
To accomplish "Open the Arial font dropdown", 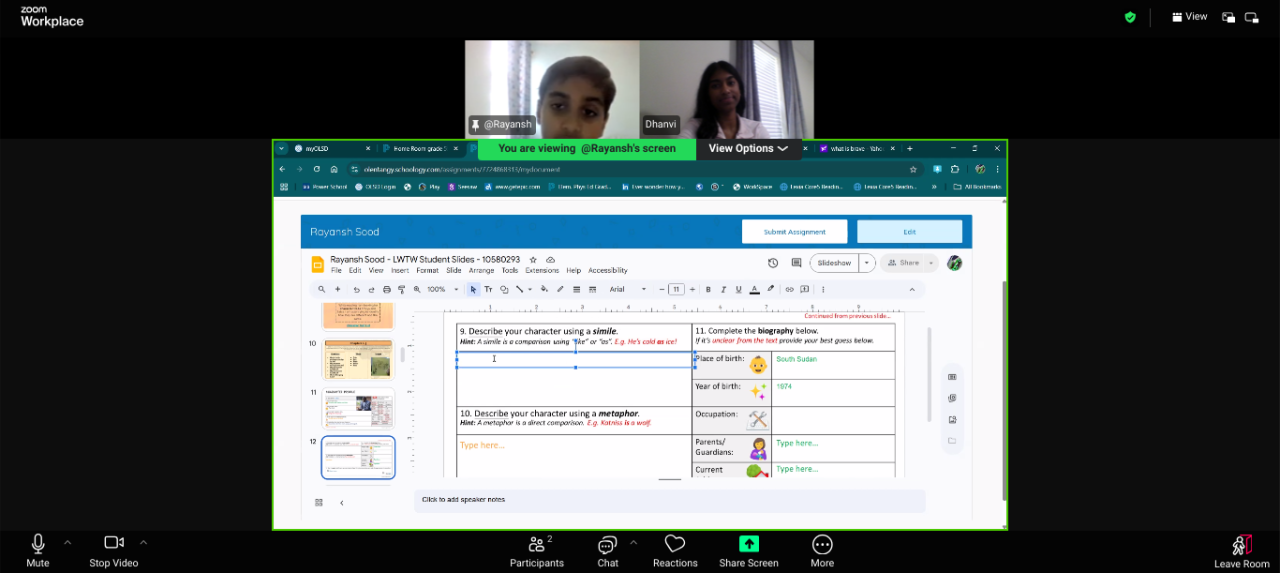I will click(628, 289).
